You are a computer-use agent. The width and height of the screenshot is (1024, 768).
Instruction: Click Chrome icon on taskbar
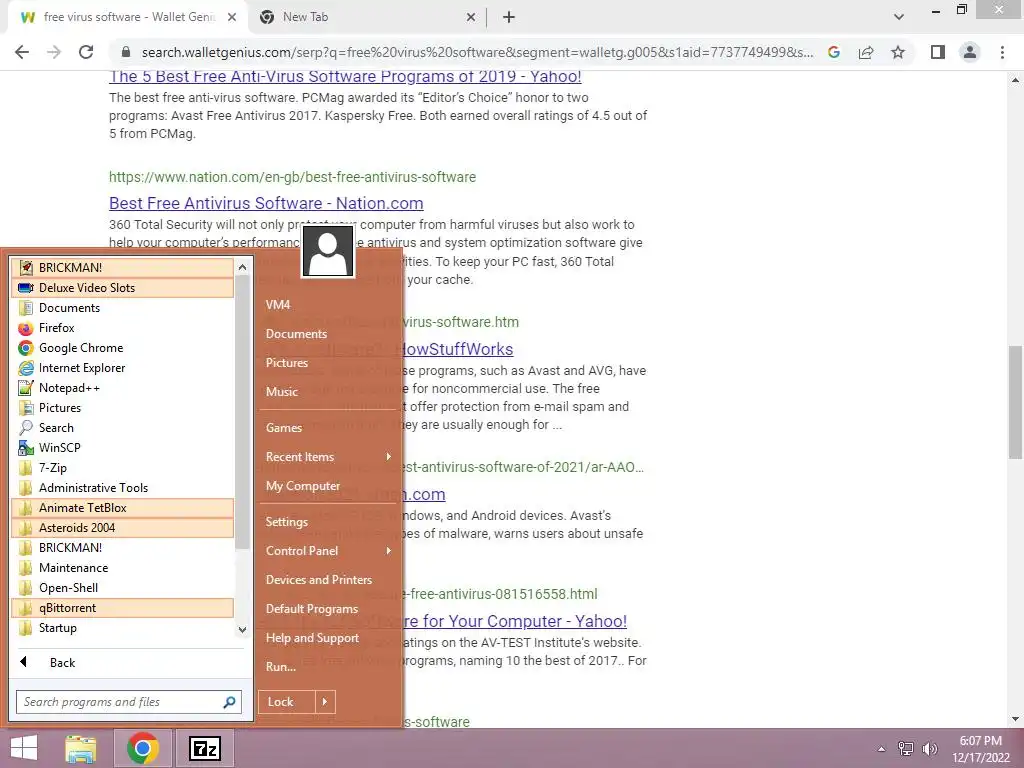pyautogui.click(x=143, y=748)
